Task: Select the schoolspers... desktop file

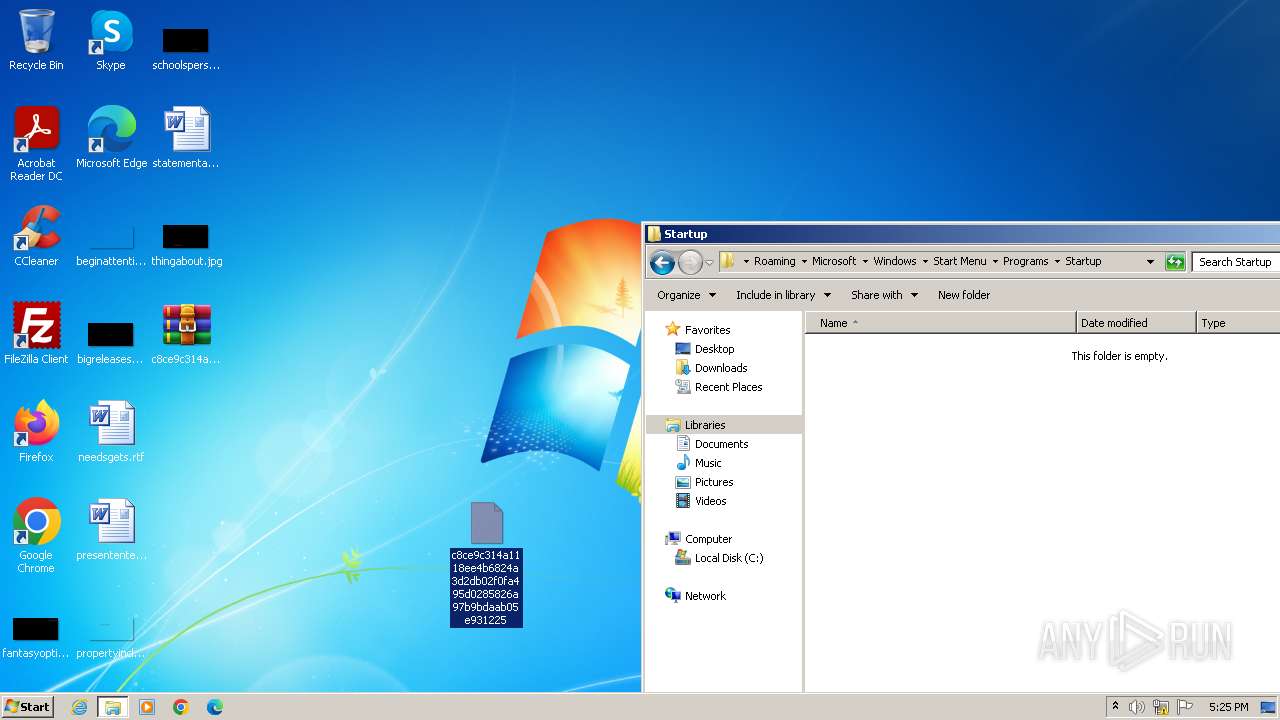Action: tap(186, 48)
